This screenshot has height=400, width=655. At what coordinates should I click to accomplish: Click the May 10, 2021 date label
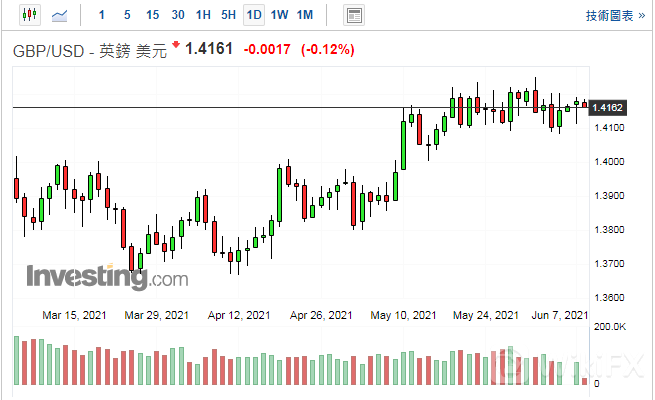403,315
